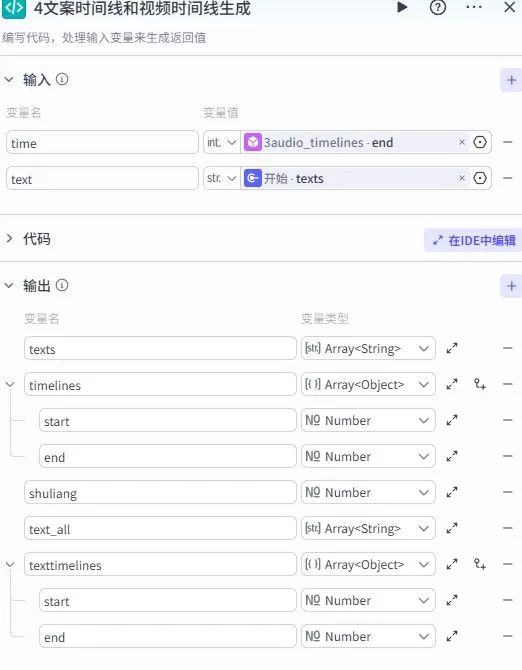522x670 pixels.
Task: Remove the timelines output variable
Action: coord(507,384)
